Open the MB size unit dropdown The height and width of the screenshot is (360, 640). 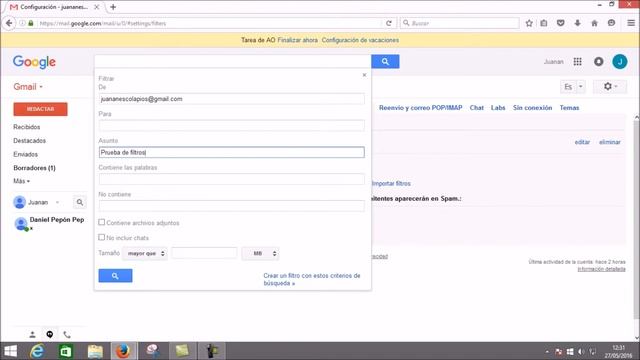click(260, 253)
